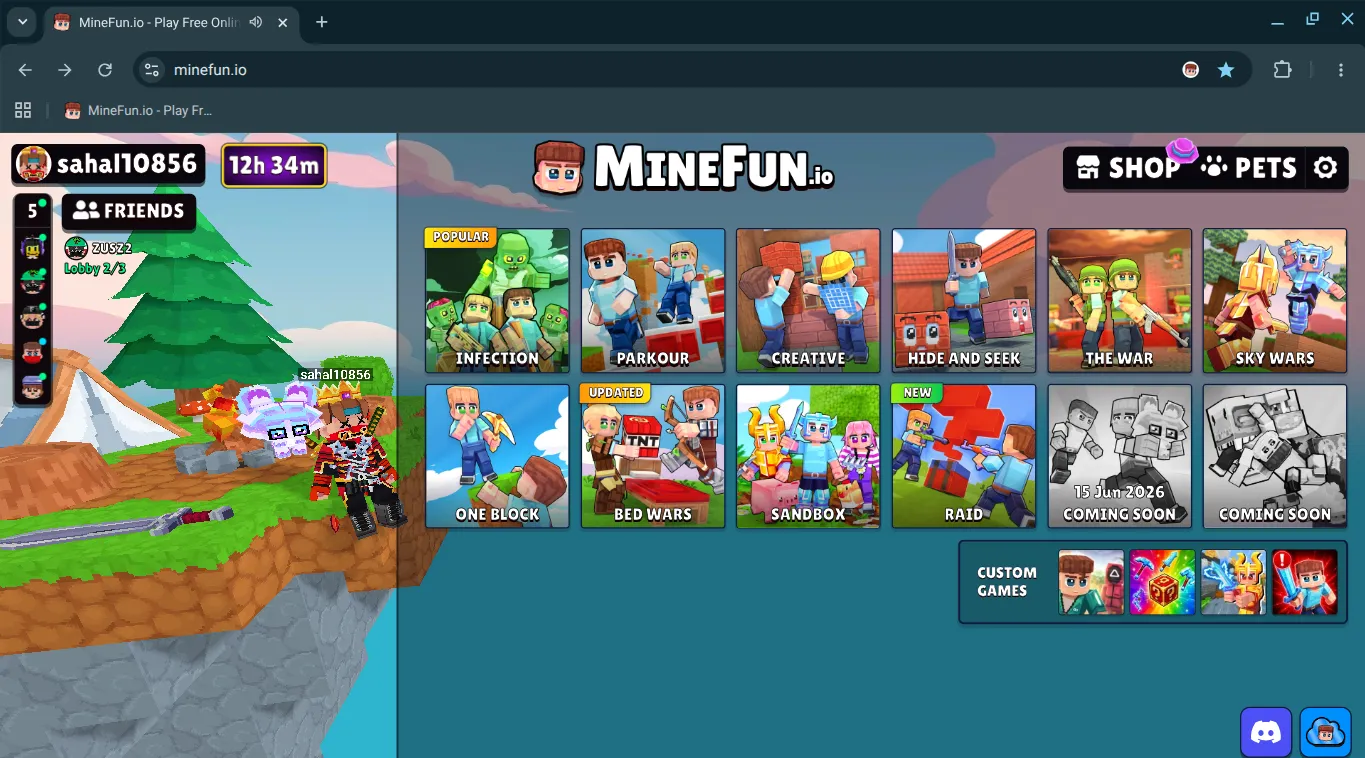This screenshot has height=758, width=1365.
Task: Select the black-cap masked friend avatar
Action: click(33, 317)
